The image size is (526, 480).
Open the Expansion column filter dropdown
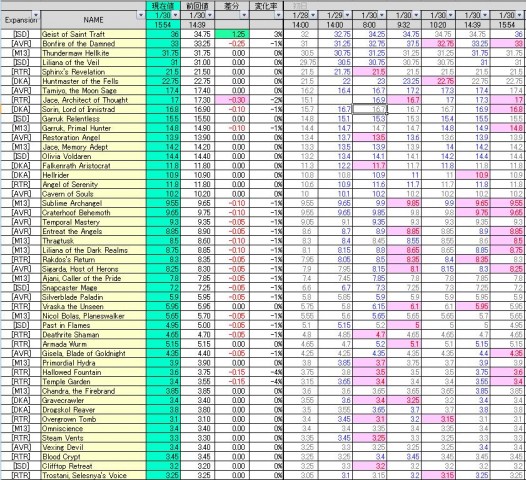coord(36,15)
